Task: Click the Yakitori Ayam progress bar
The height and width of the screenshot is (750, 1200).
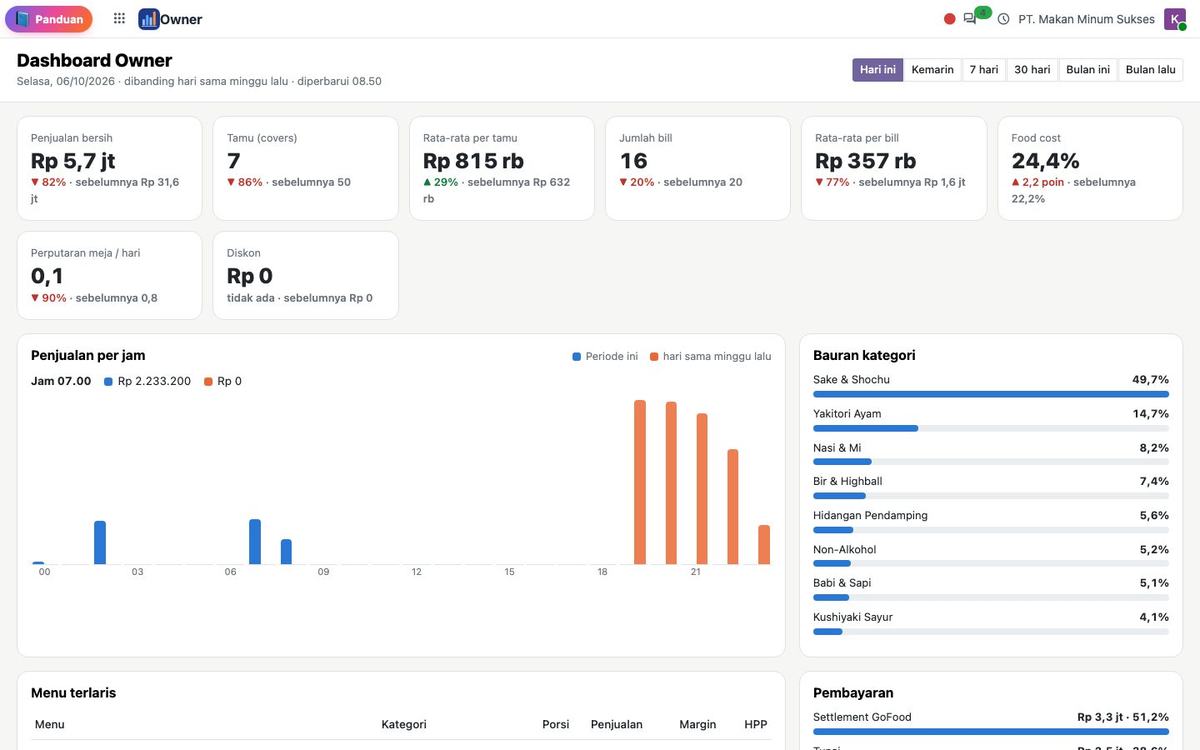Action: pyautogui.click(x=991, y=428)
